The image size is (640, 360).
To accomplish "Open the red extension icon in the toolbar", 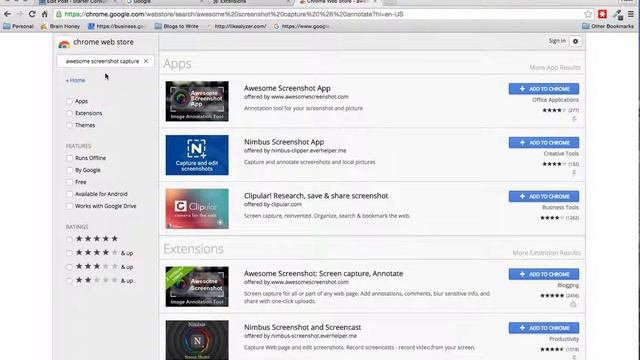I will pyautogui.click(x=602, y=14).
